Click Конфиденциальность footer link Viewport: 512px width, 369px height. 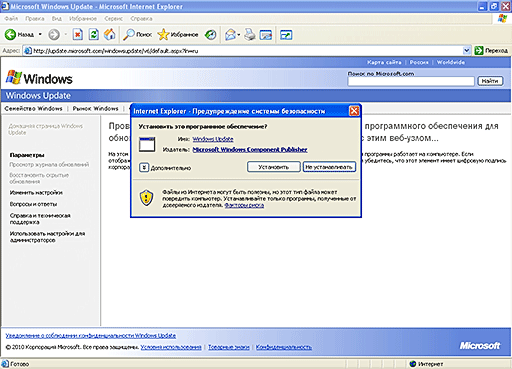pyautogui.click(x=284, y=347)
